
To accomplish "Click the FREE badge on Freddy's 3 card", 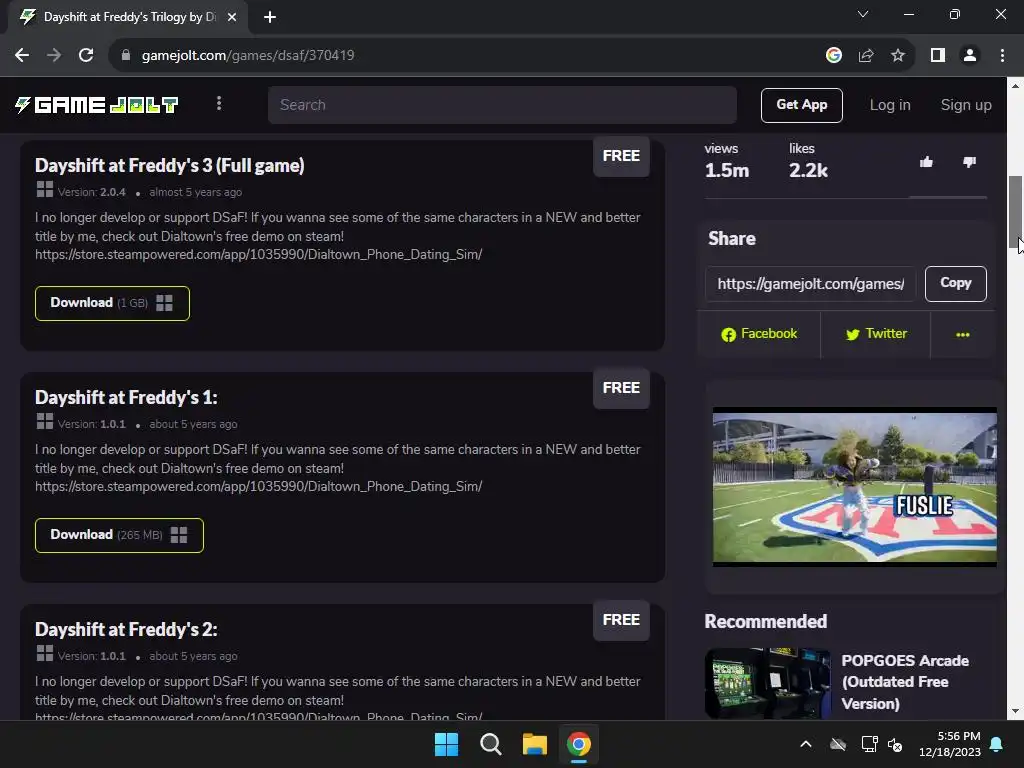I will [x=621, y=156].
